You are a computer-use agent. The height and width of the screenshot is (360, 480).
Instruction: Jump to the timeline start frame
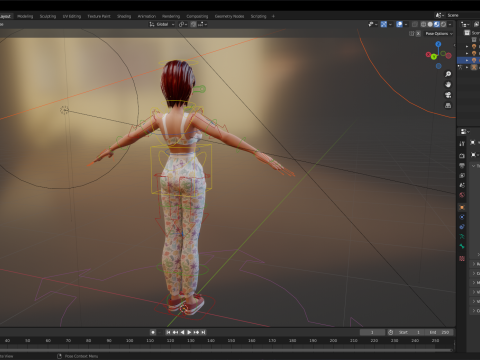coord(168,332)
